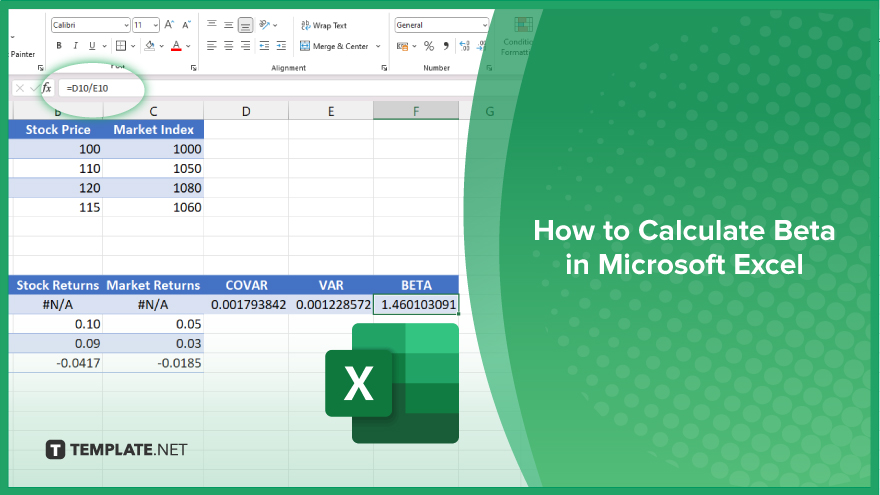Apply cell borders with the borders icon
This screenshot has width=880, height=495.
coord(121,46)
